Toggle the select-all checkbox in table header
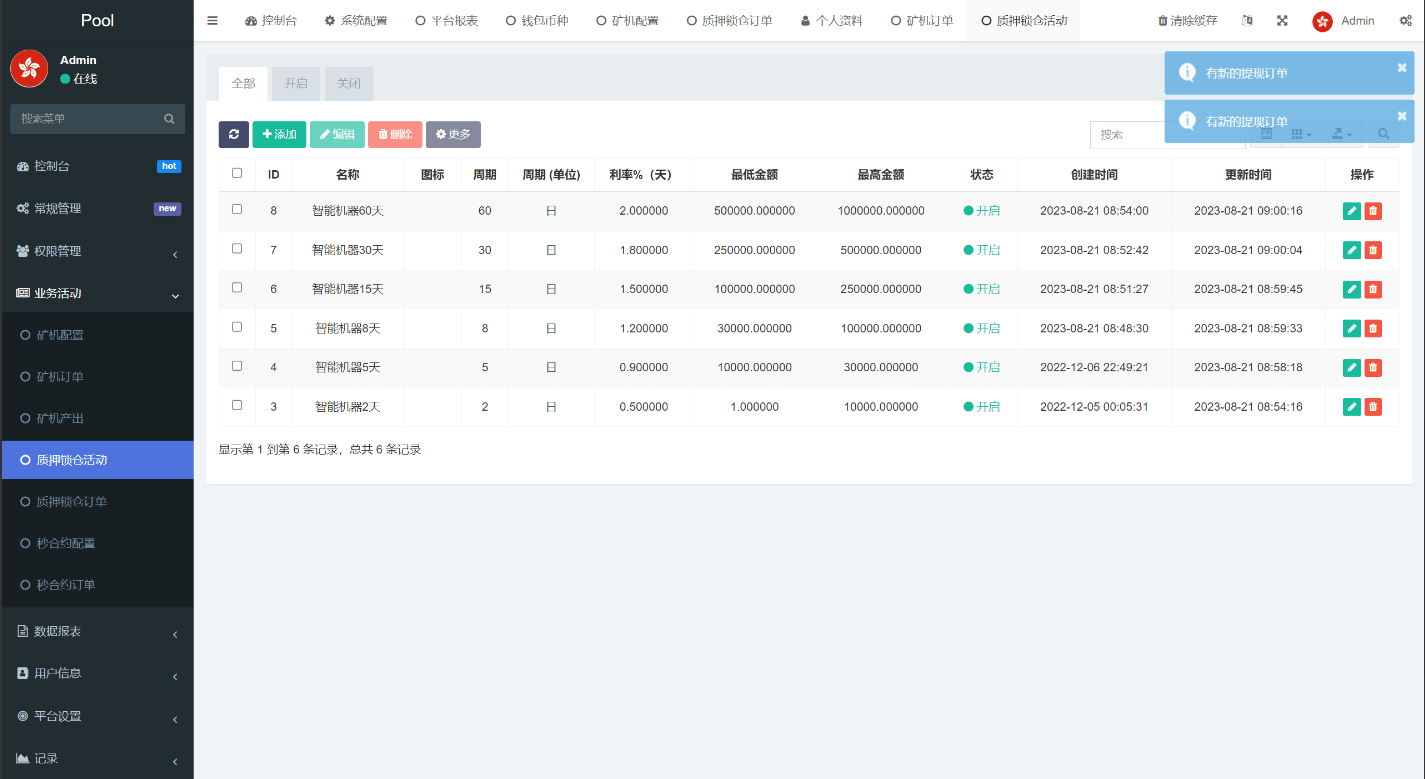Image resolution: width=1425 pixels, height=779 pixels. click(237, 173)
